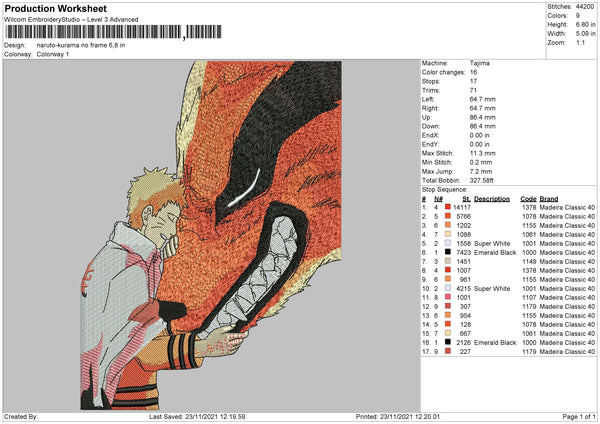This screenshot has width=600, height=424.
Task: Click the 'Created By:' footer label
Action: pyautogui.click(x=21, y=416)
